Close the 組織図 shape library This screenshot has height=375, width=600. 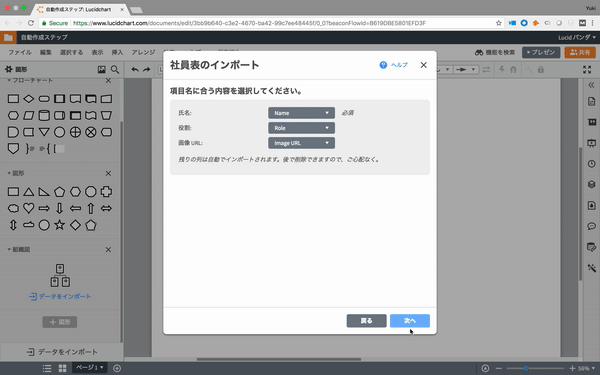click(x=108, y=249)
